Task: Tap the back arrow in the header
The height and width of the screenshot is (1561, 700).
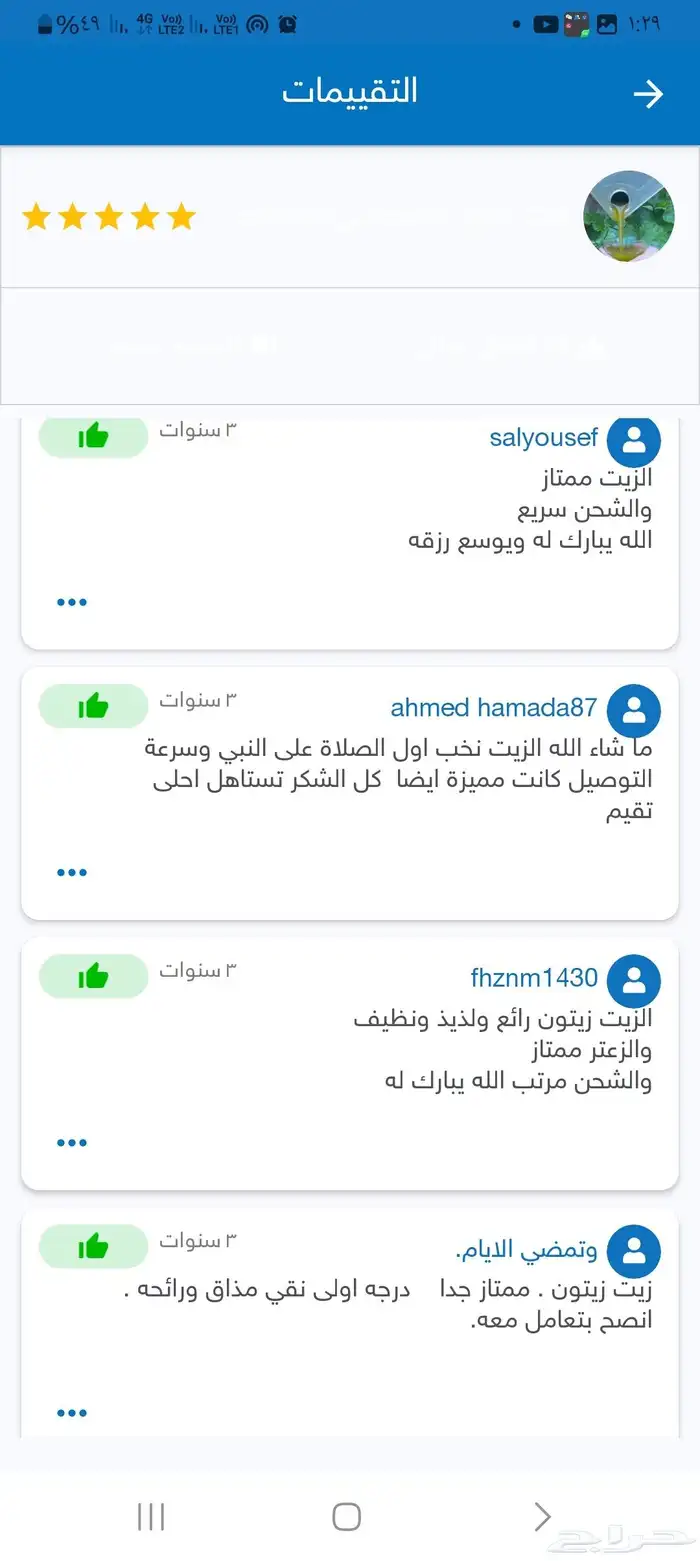Action: (650, 93)
